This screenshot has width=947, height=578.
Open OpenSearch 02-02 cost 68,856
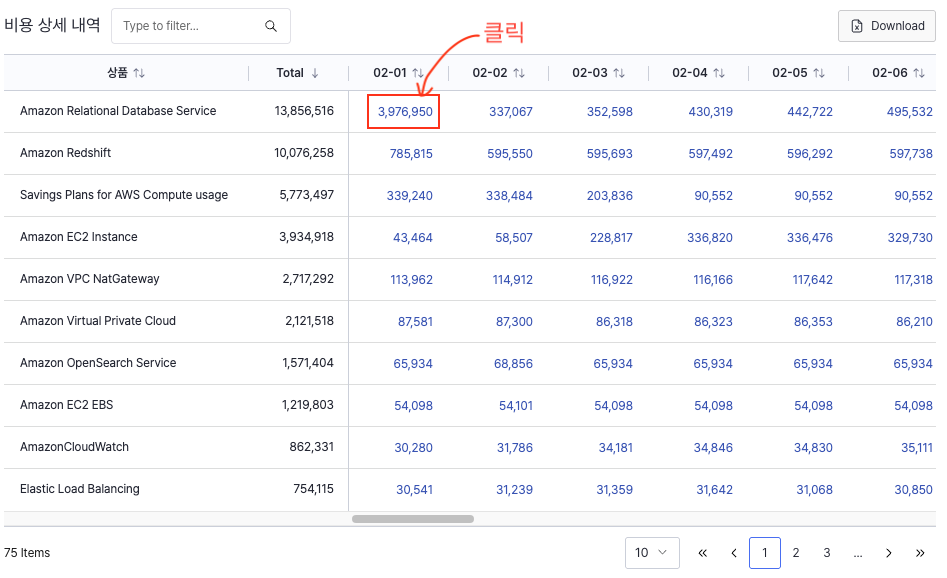[513, 364]
